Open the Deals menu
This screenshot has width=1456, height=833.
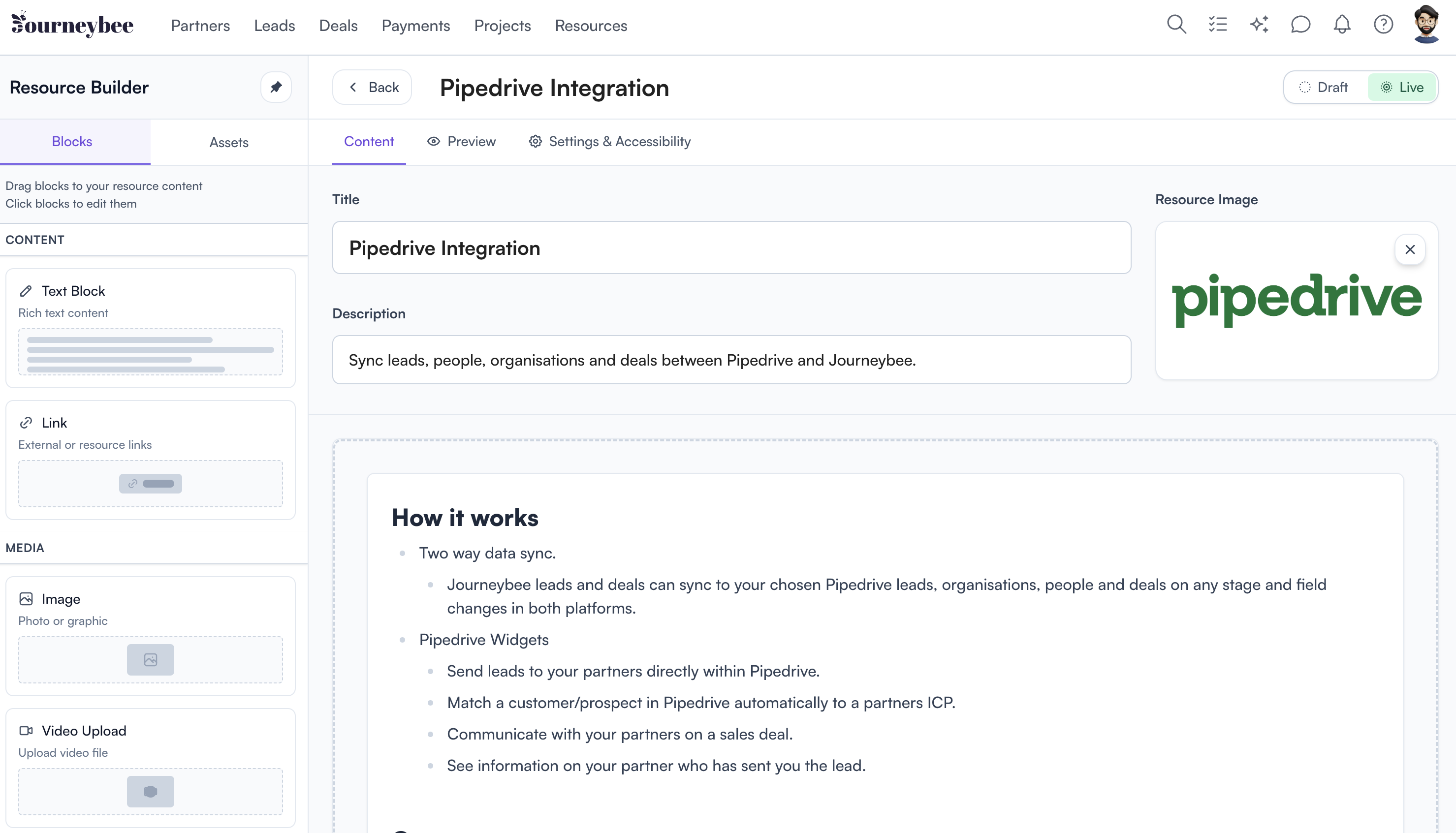[338, 25]
